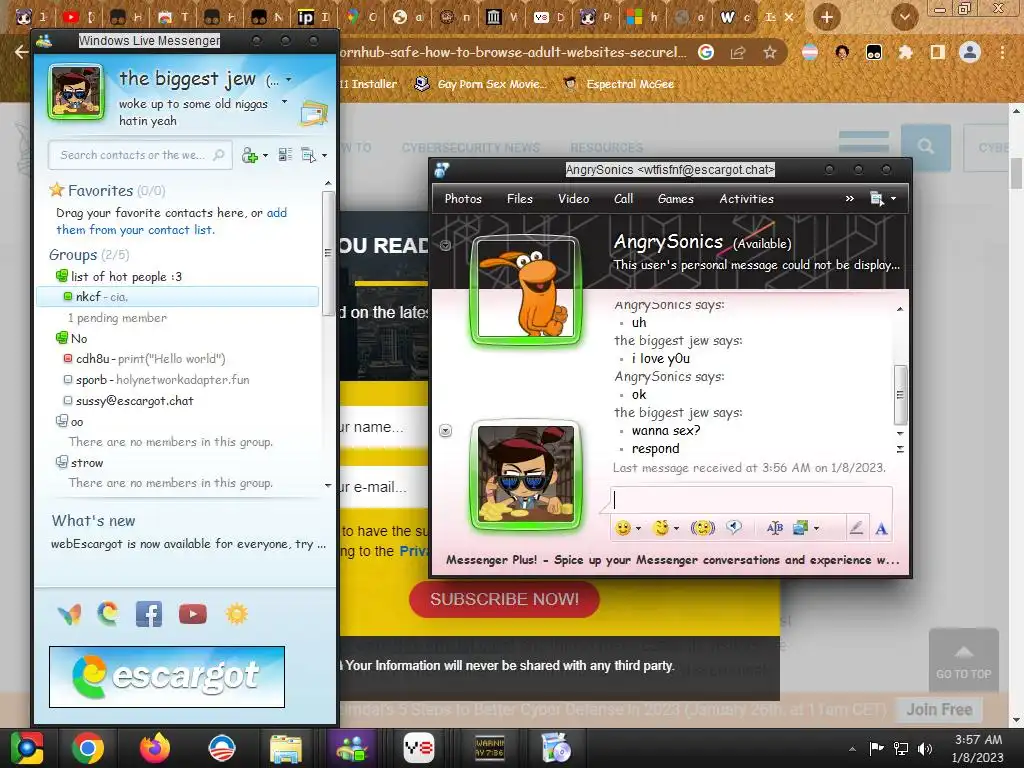Viewport: 1024px width, 768px height.
Task: Open the YouTube icon in Messenger footer
Action: 193,614
